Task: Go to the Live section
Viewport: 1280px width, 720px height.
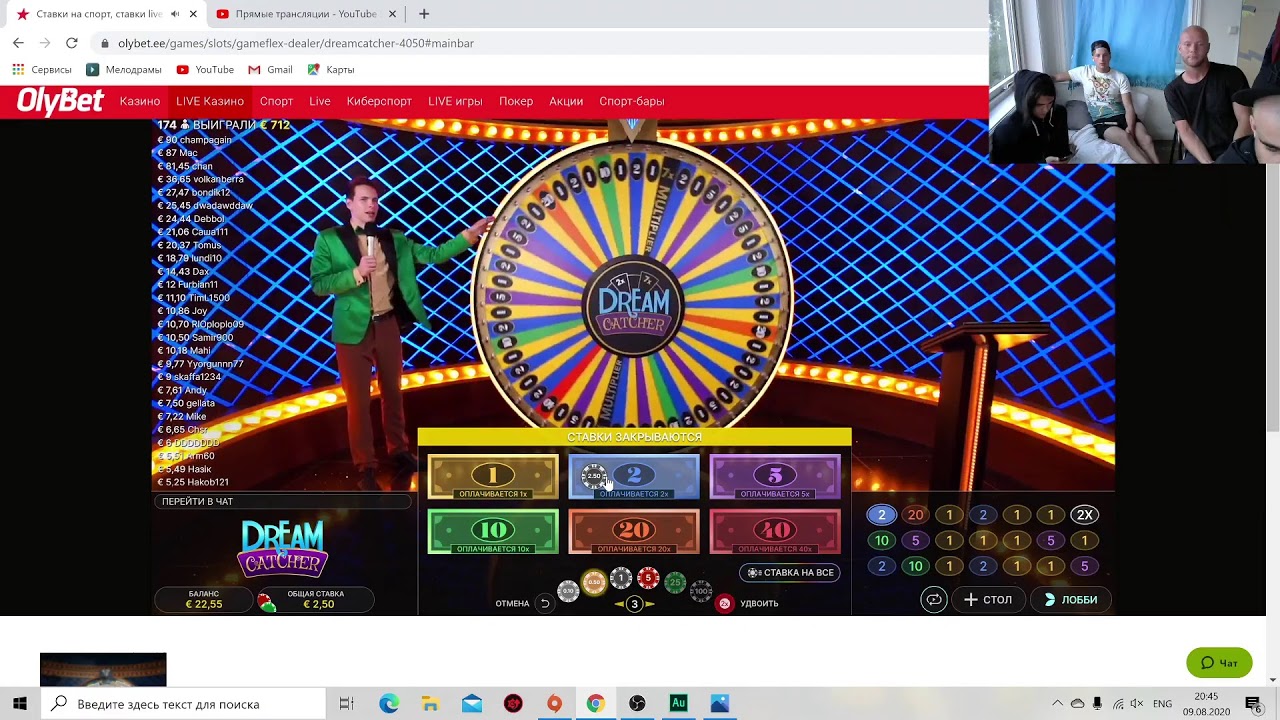Action: [x=320, y=101]
